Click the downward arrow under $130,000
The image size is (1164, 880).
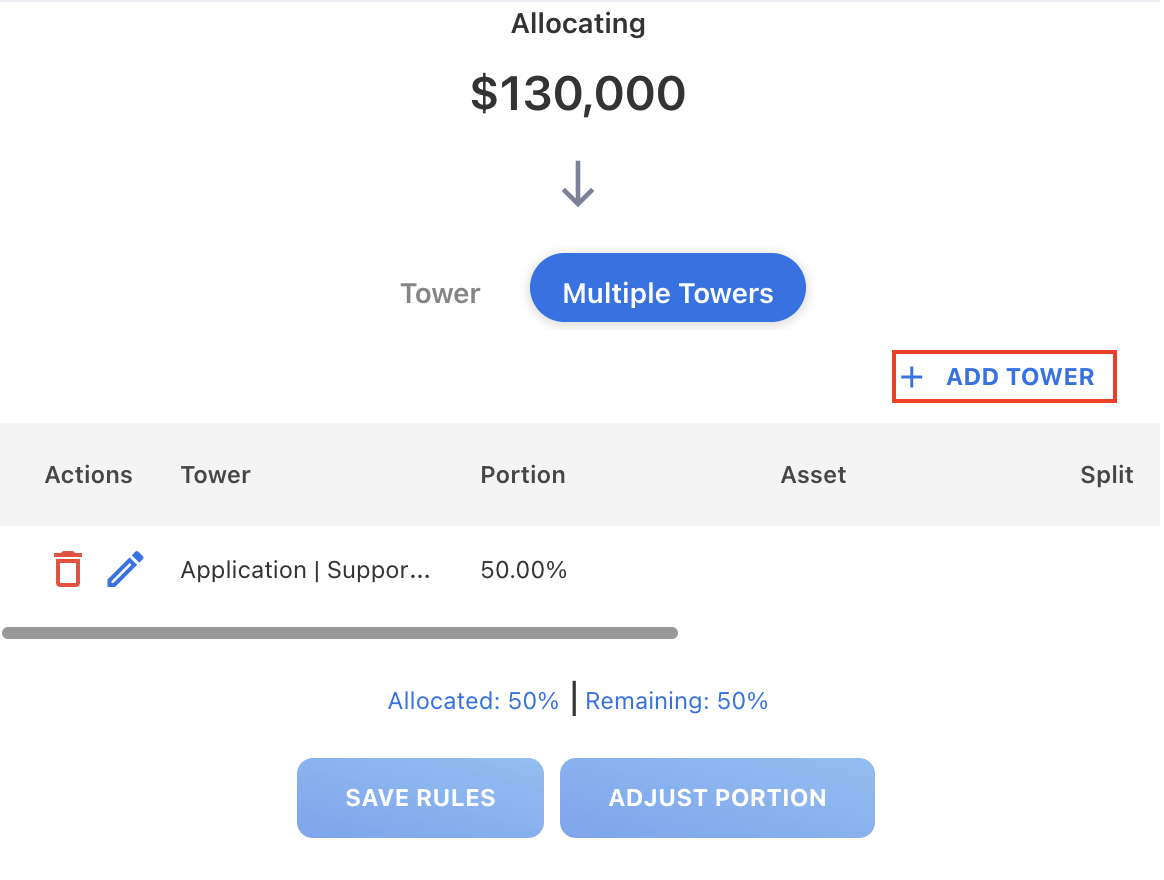click(x=578, y=183)
